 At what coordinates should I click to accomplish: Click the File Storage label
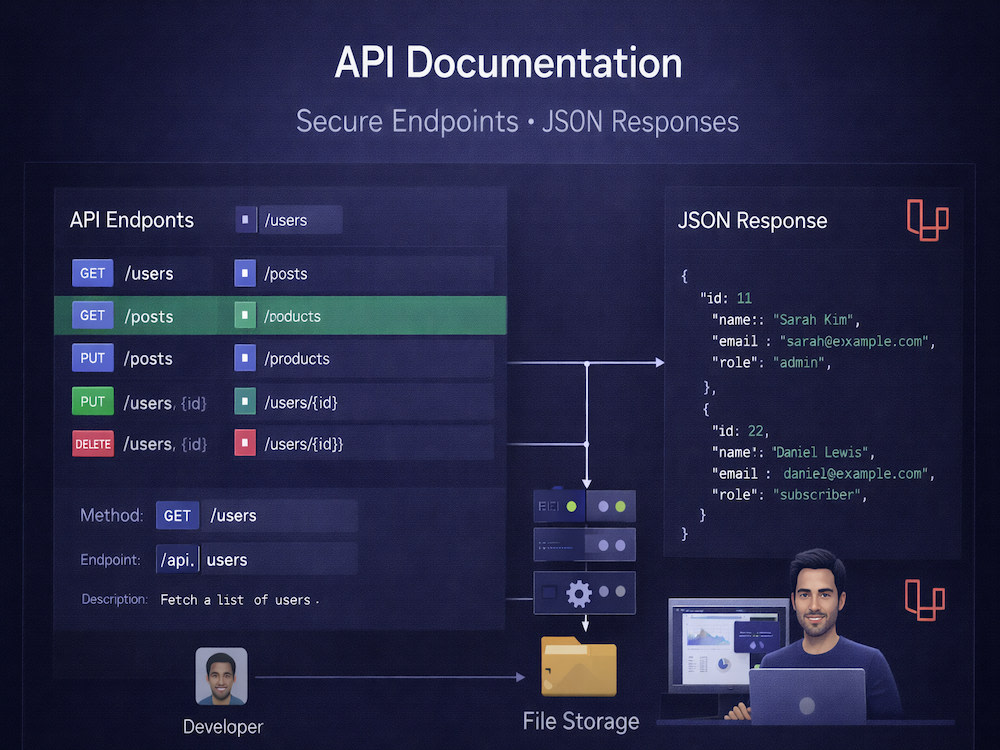pyautogui.click(x=581, y=721)
